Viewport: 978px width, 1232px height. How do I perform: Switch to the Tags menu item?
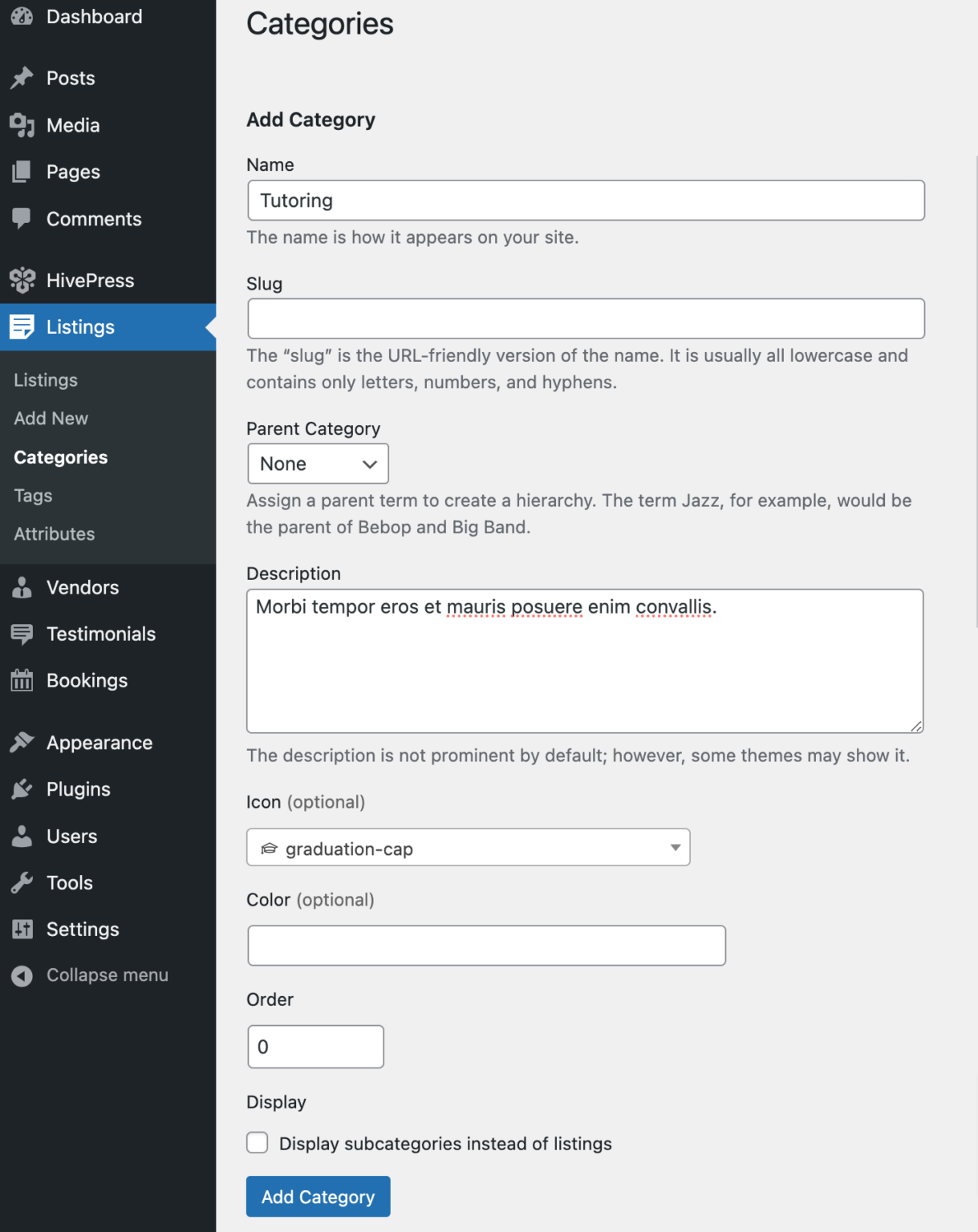32,495
